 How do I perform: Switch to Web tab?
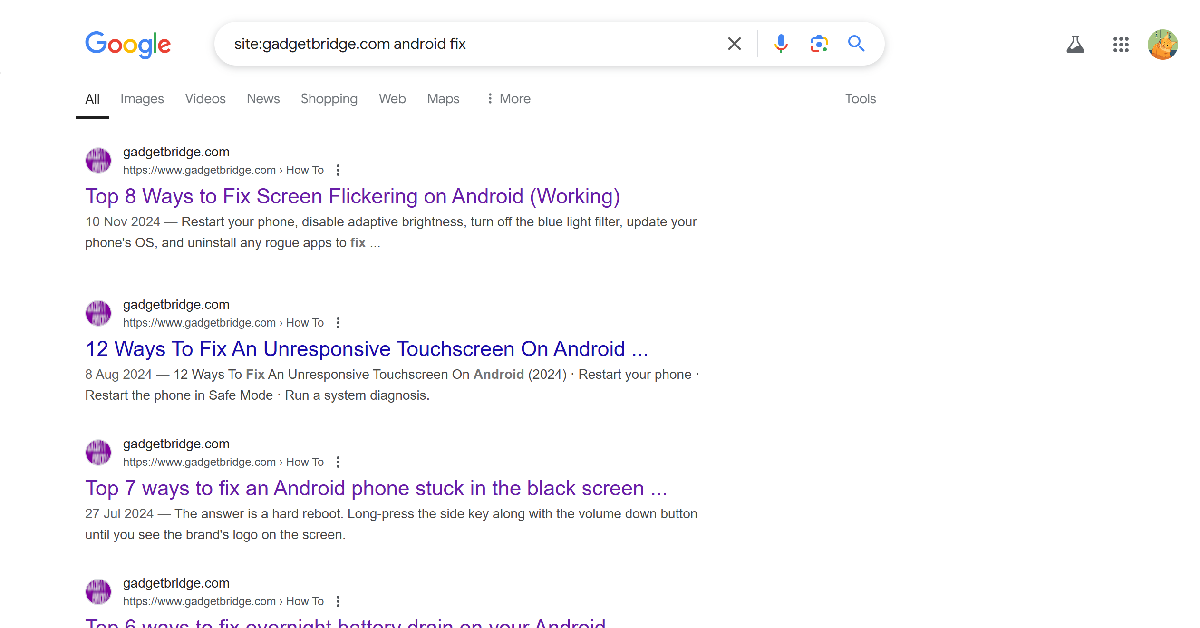[x=392, y=99]
